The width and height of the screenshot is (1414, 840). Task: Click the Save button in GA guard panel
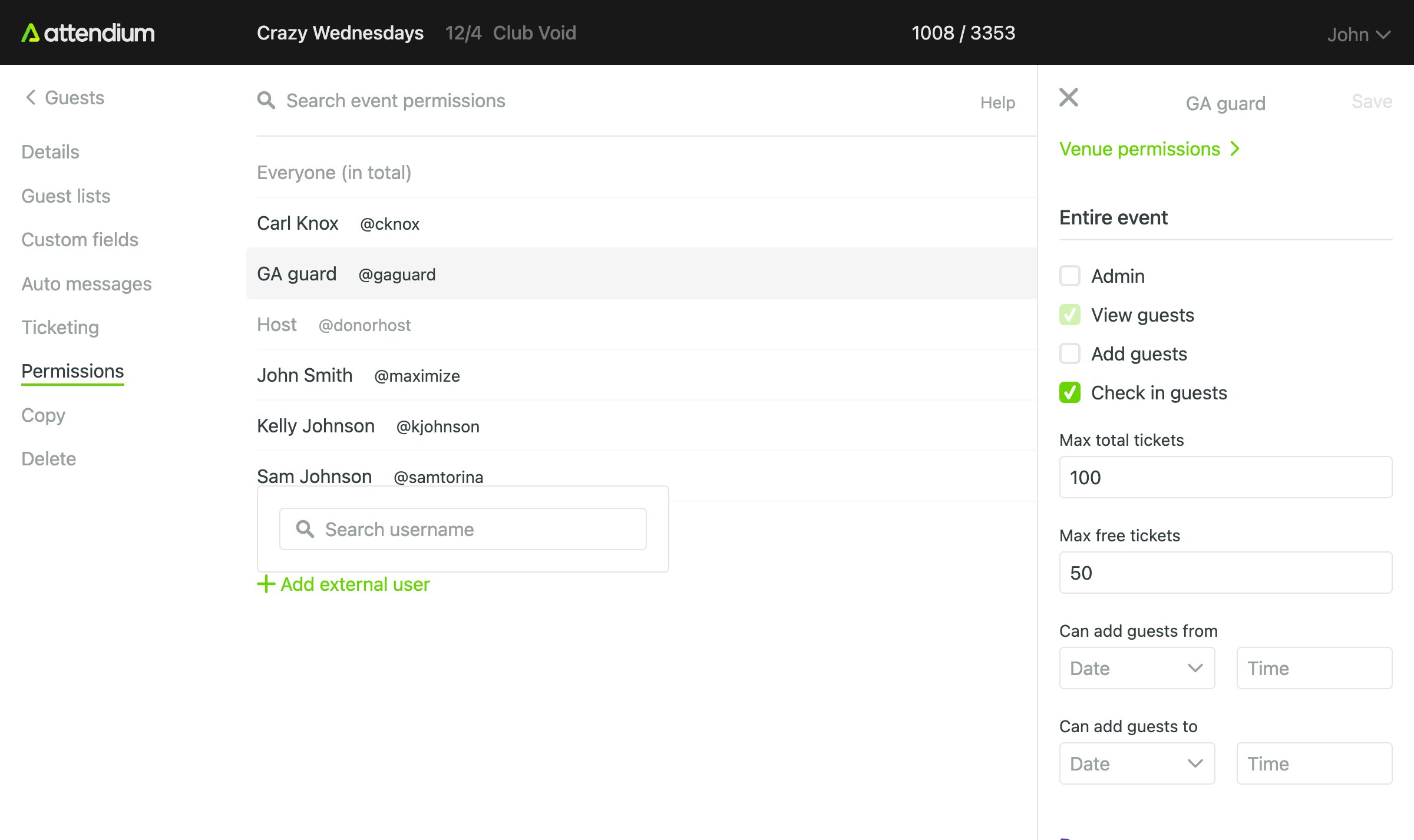pyautogui.click(x=1372, y=101)
